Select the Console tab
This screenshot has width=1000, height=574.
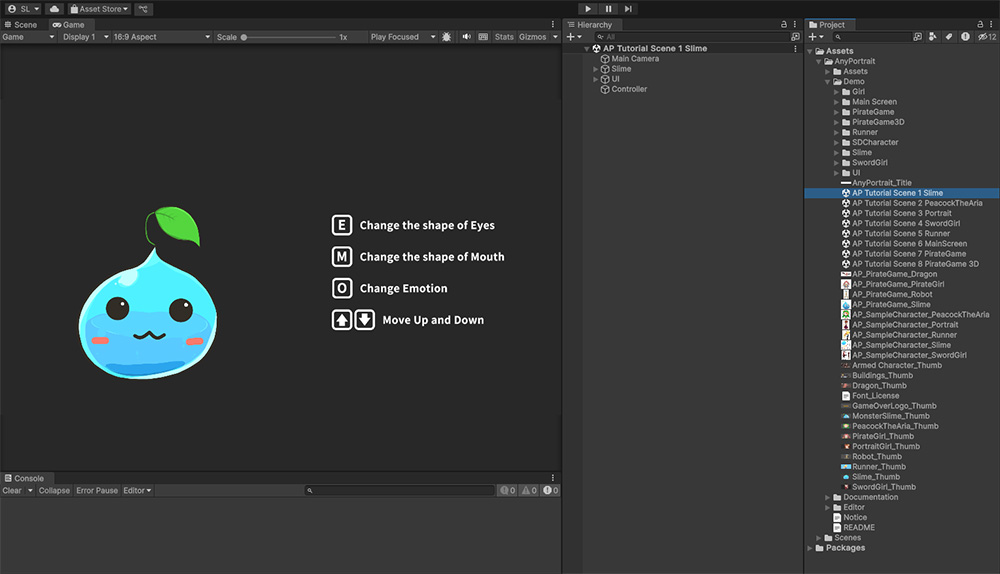[x=25, y=478]
